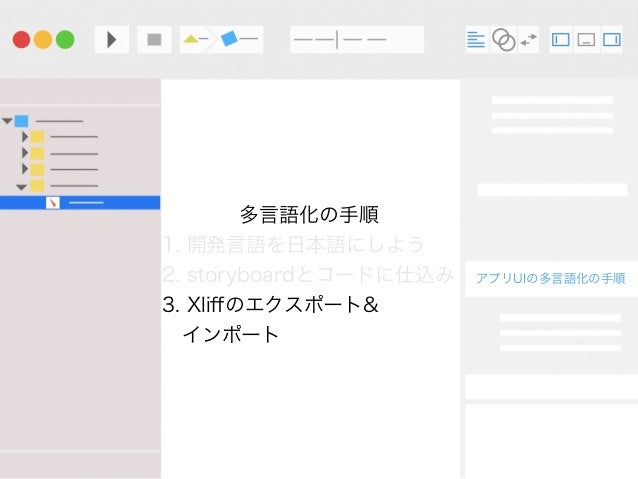Toggle the left navigator panel
The image size is (638, 479).
tap(561, 39)
